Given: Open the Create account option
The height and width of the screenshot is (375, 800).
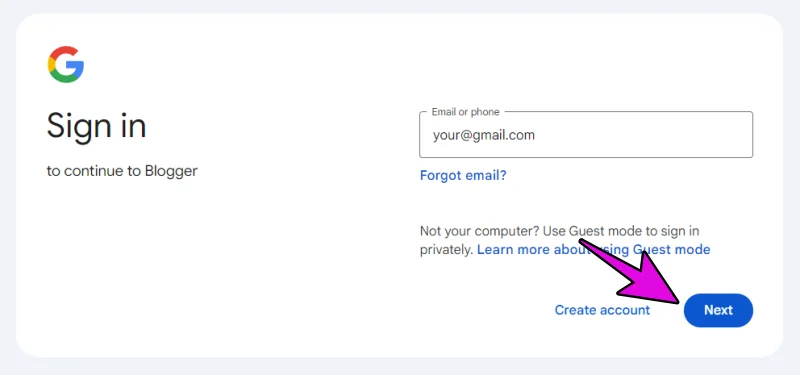Looking at the screenshot, I should point(602,310).
